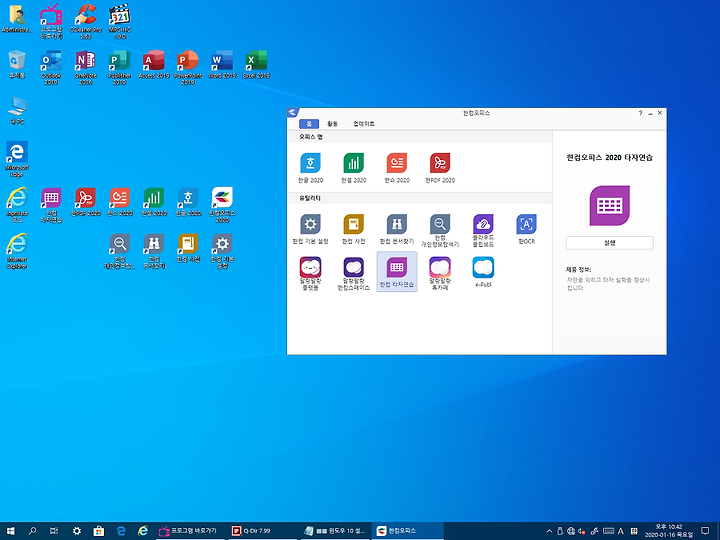Open the notification center icon
The image size is (720, 540).
pos(705,531)
